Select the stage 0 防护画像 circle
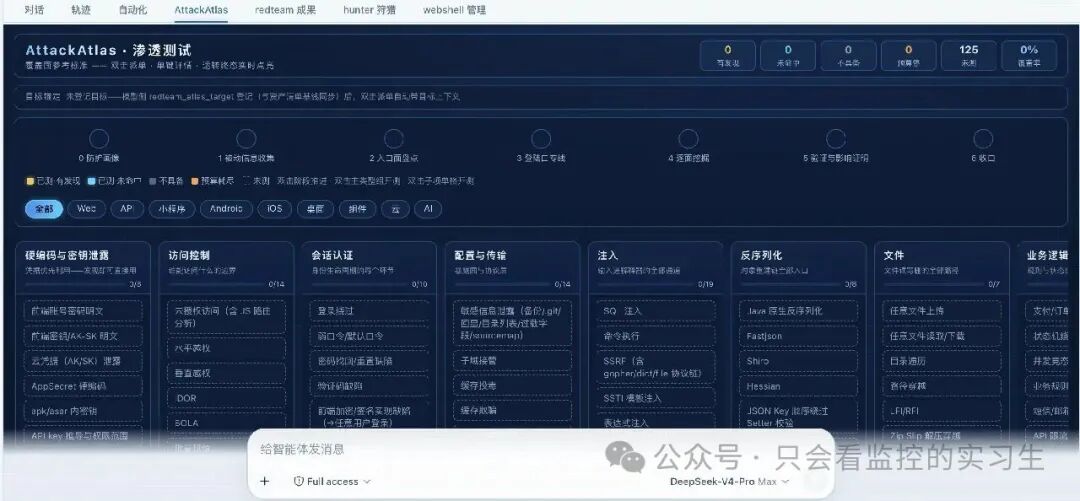 (99, 139)
